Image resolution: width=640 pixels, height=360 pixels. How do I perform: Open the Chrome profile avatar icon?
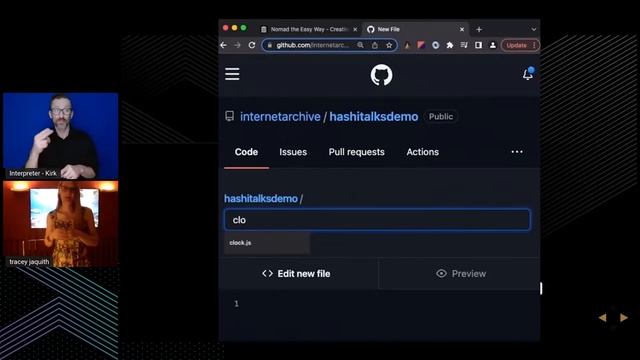(x=493, y=45)
